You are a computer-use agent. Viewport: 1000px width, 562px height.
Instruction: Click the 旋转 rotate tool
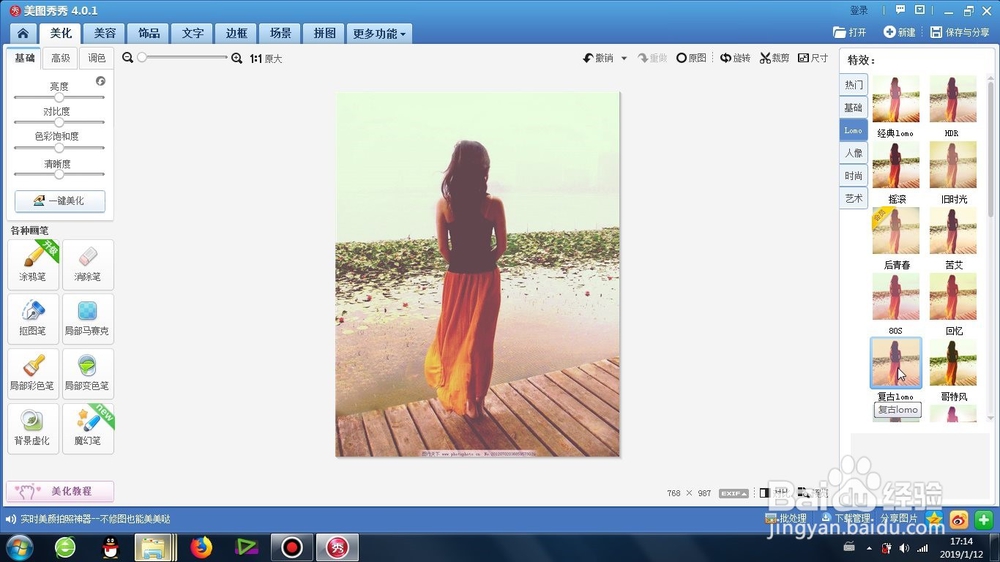pos(735,58)
